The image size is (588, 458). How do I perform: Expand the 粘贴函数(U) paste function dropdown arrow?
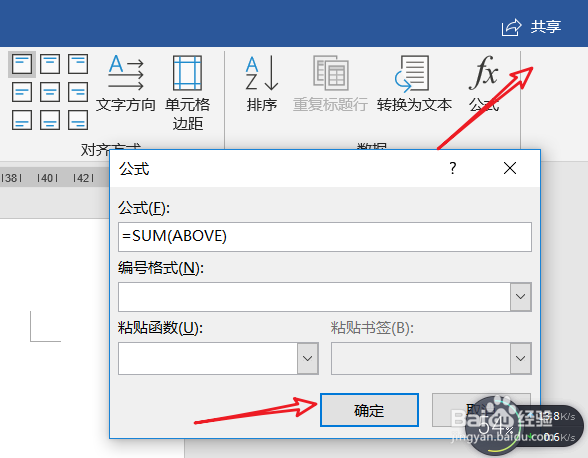308,358
